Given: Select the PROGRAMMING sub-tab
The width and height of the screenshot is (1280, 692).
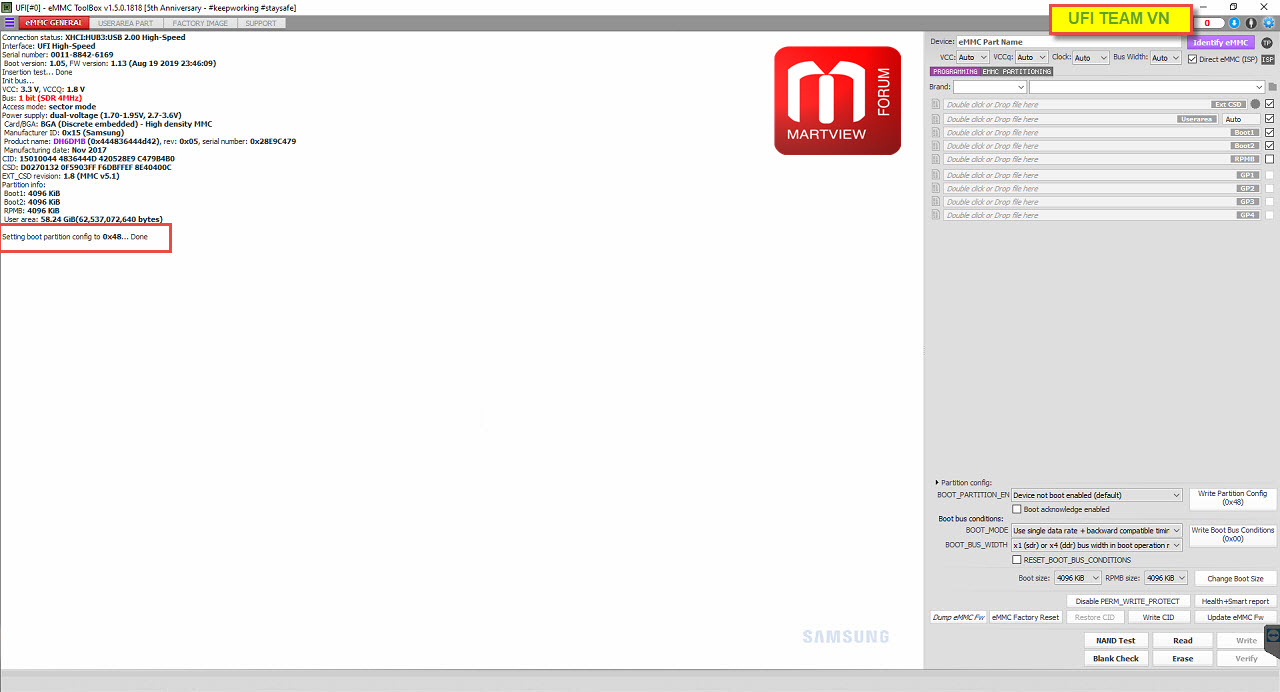Looking at the screenshot, I should point(954,72).
